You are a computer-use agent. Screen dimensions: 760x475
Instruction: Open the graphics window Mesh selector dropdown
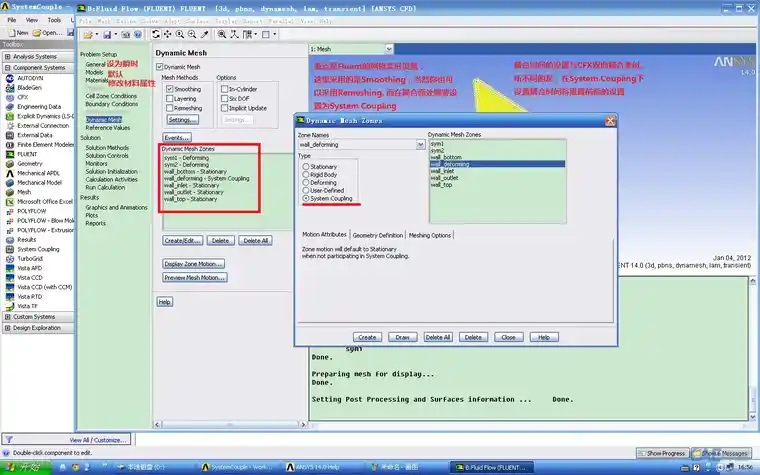tap(389, 49)
